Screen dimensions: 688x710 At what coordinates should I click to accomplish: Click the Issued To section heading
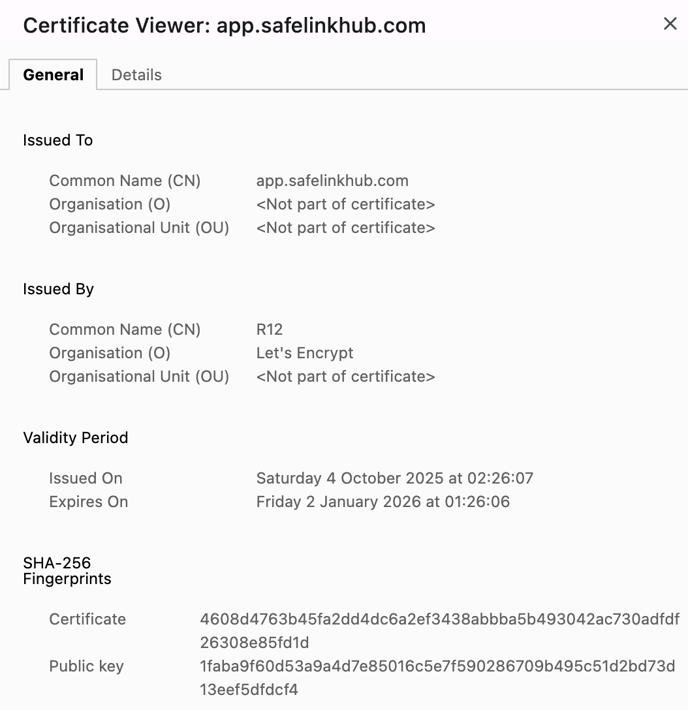tap(58, 140)
